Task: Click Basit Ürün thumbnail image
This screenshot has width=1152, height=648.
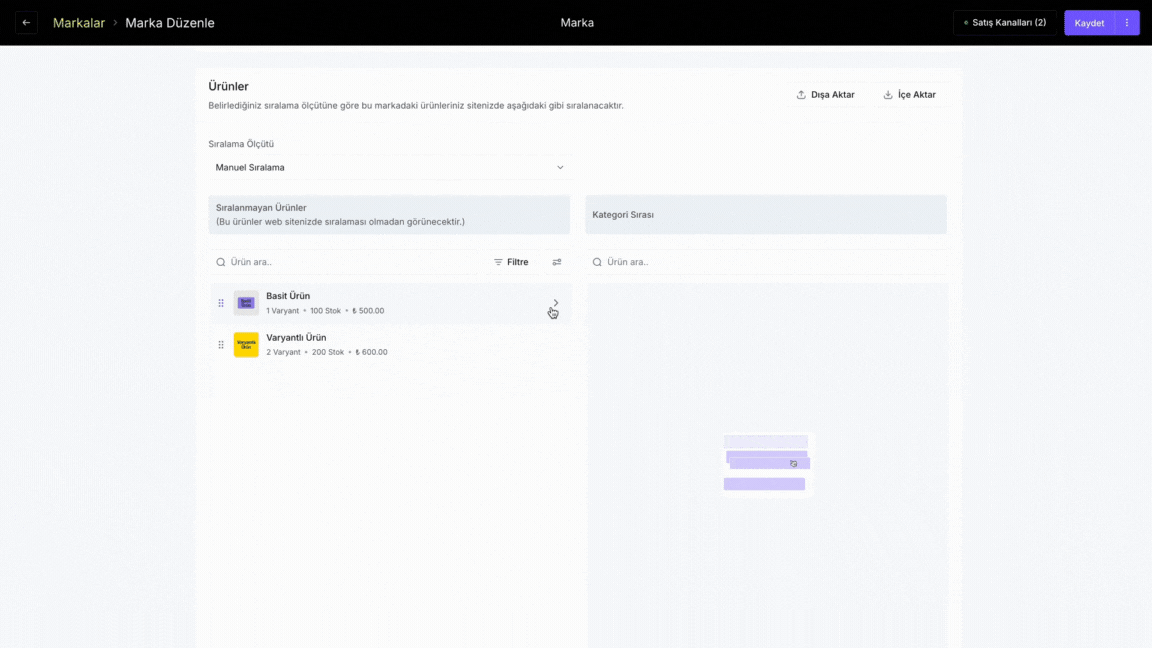Action: (x=246, y=303)
